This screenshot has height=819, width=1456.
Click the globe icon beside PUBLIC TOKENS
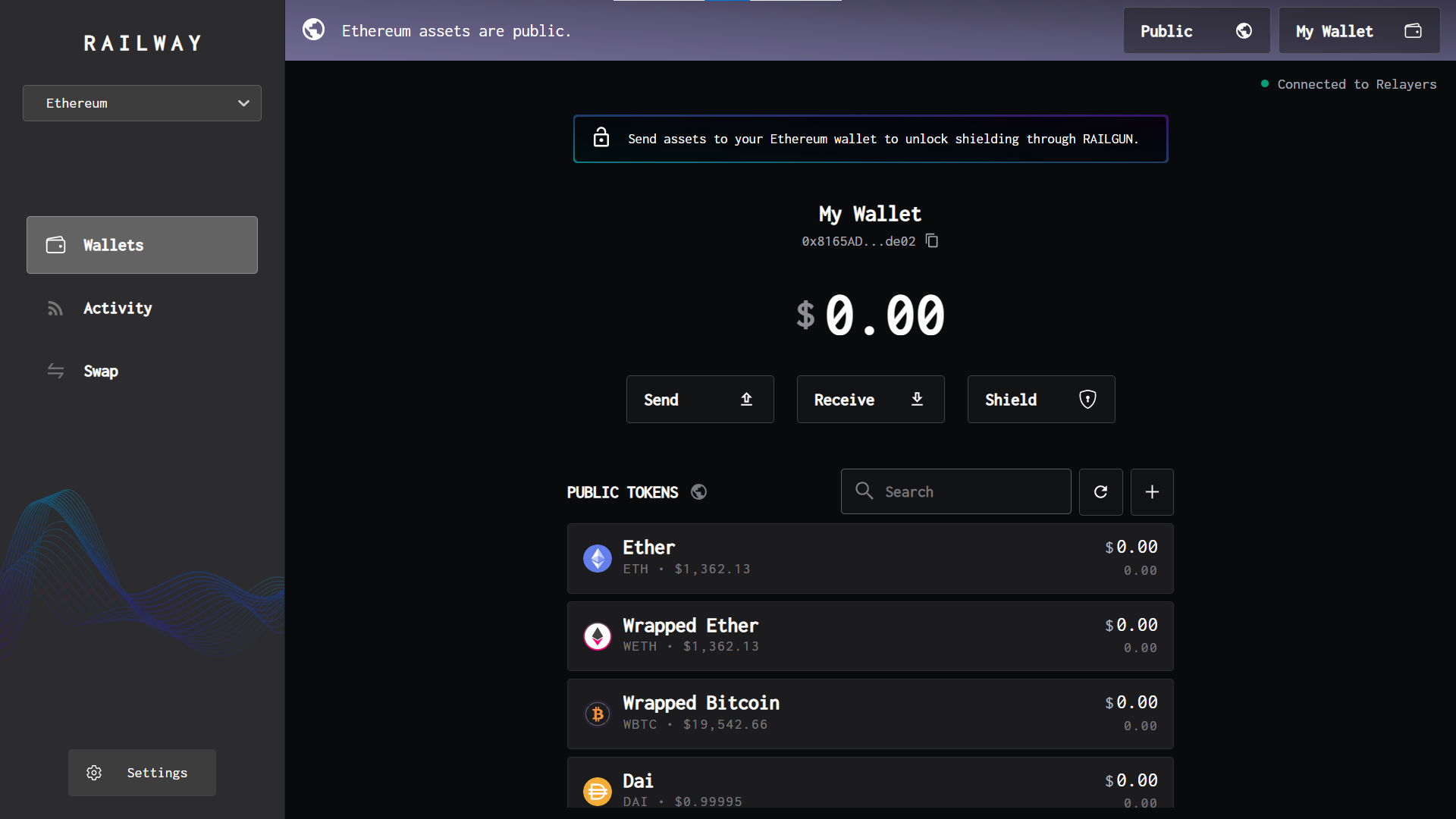coord(698,492)
